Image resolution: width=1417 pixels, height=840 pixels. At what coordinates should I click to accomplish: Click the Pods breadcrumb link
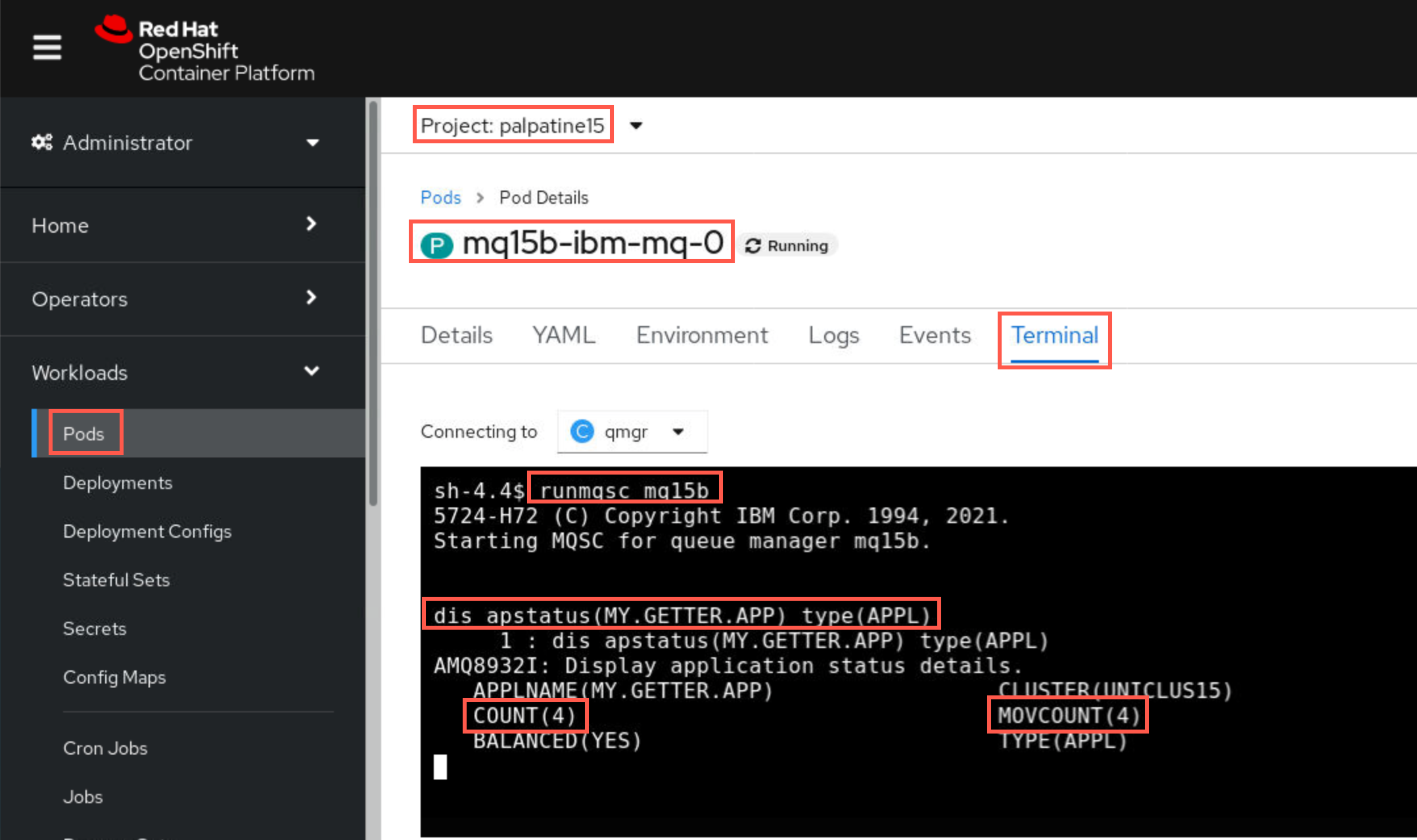point(441,197)
